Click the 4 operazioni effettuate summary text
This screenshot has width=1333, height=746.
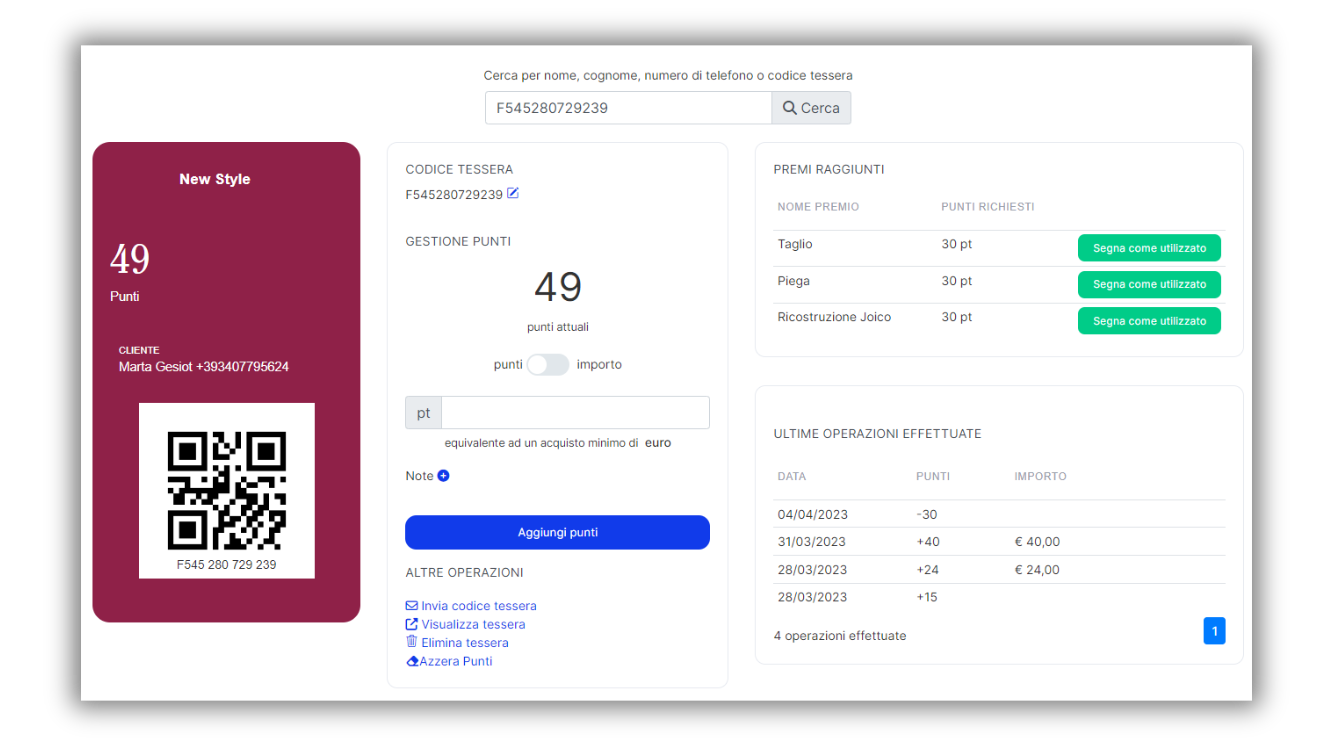pos(840,635)
